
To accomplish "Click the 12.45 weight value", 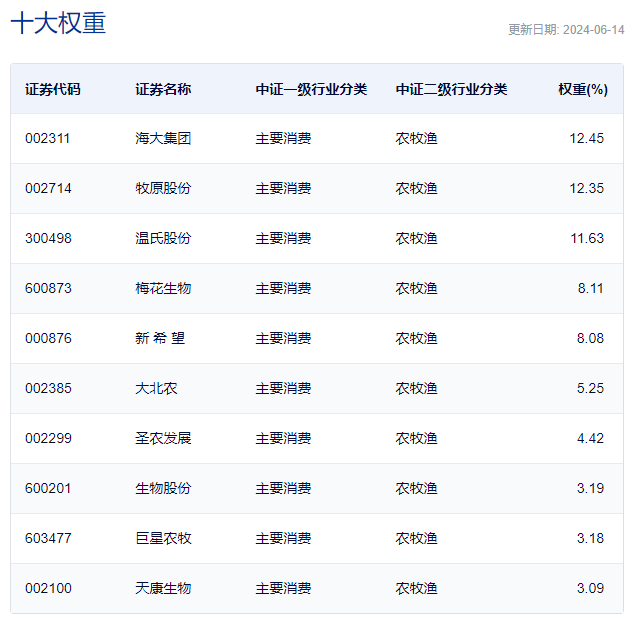I will [586, 138].
